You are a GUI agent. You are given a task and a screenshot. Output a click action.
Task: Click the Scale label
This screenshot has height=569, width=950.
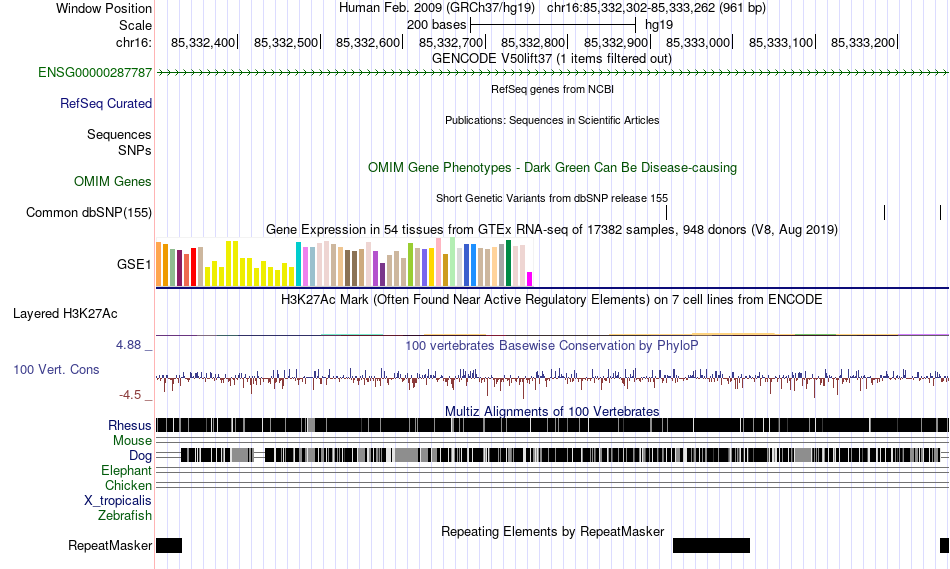coord(135,25)
